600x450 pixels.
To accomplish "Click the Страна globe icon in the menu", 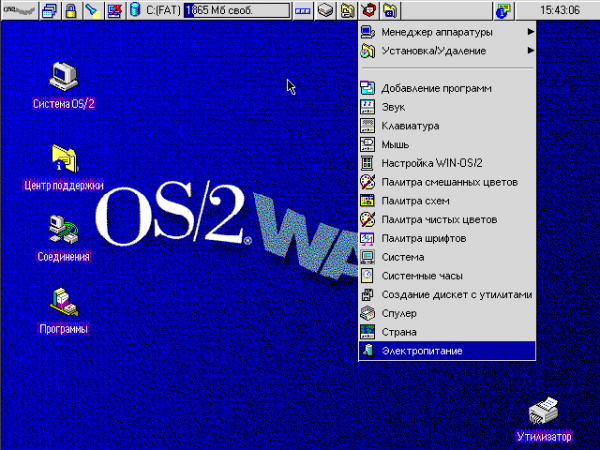I will pos(368,332).
